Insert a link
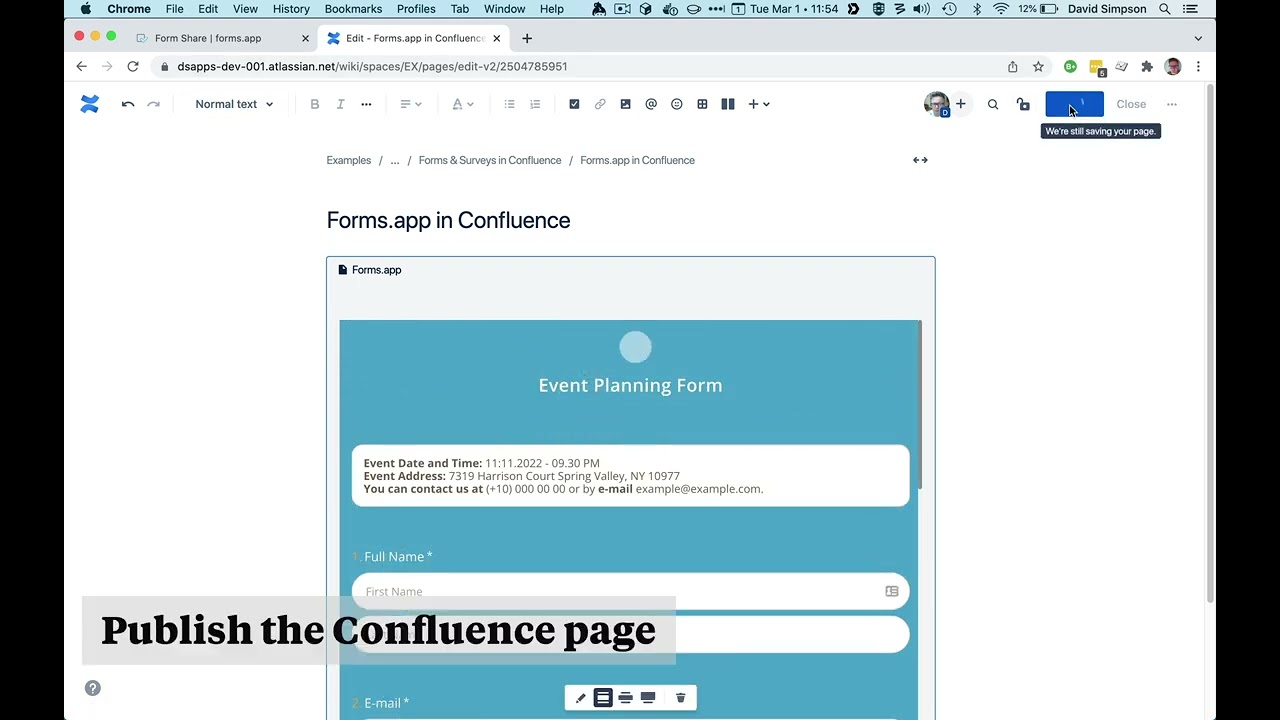Screen dimensions: 1280x720 [x=600, y=104]
